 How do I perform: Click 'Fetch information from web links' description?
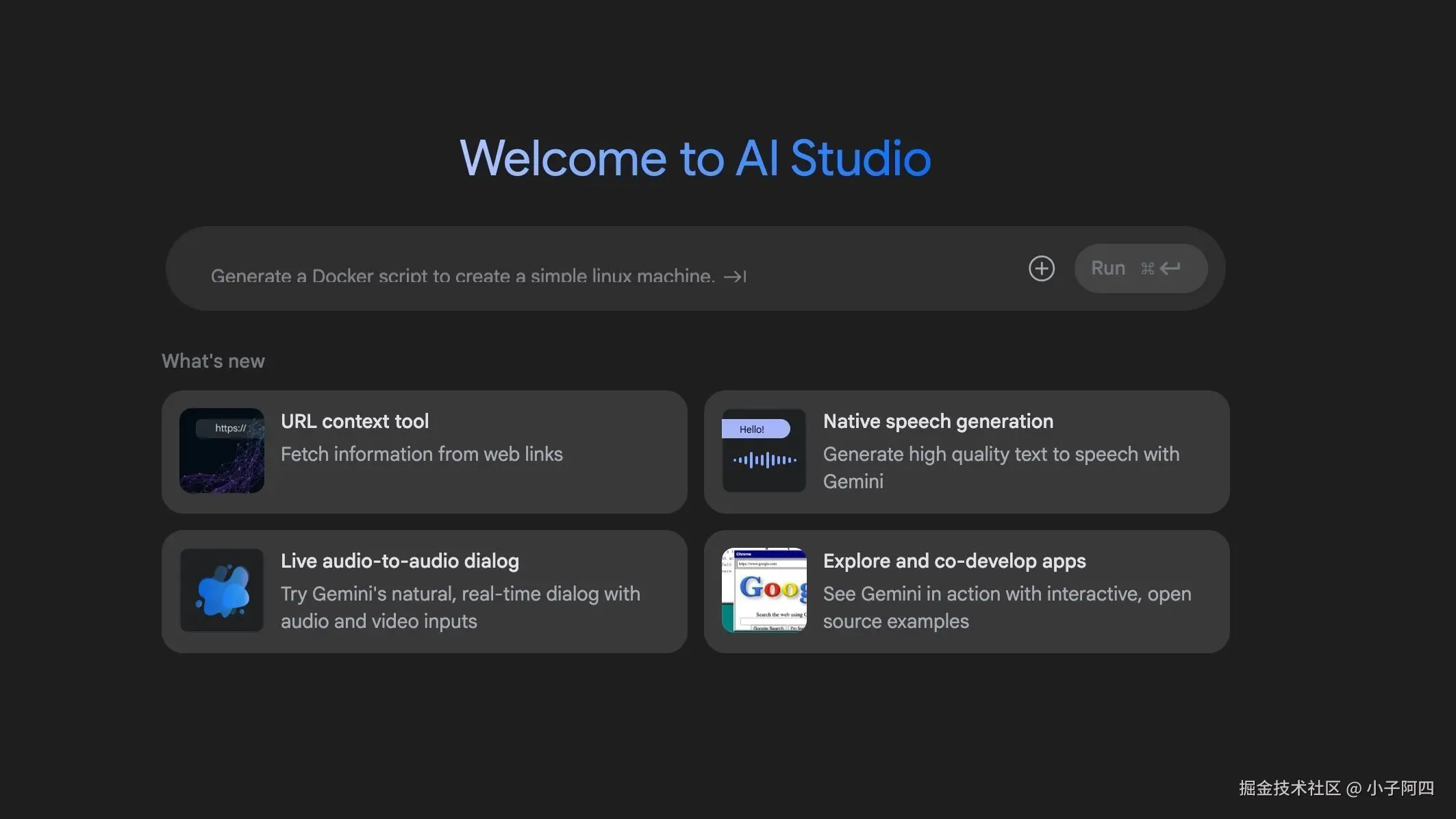pos(421,453)
